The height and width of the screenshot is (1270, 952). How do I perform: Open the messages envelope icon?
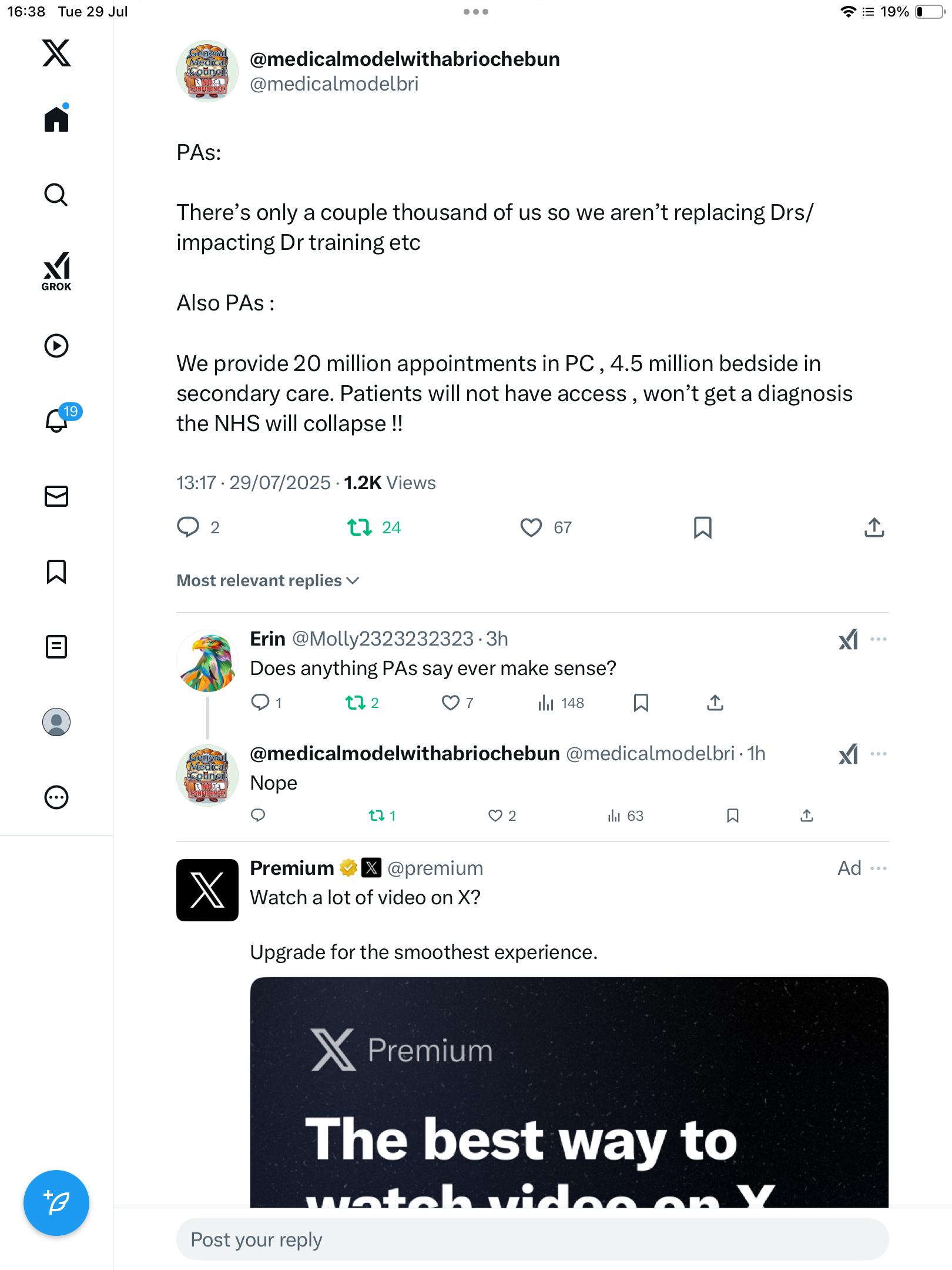point(56,496)
